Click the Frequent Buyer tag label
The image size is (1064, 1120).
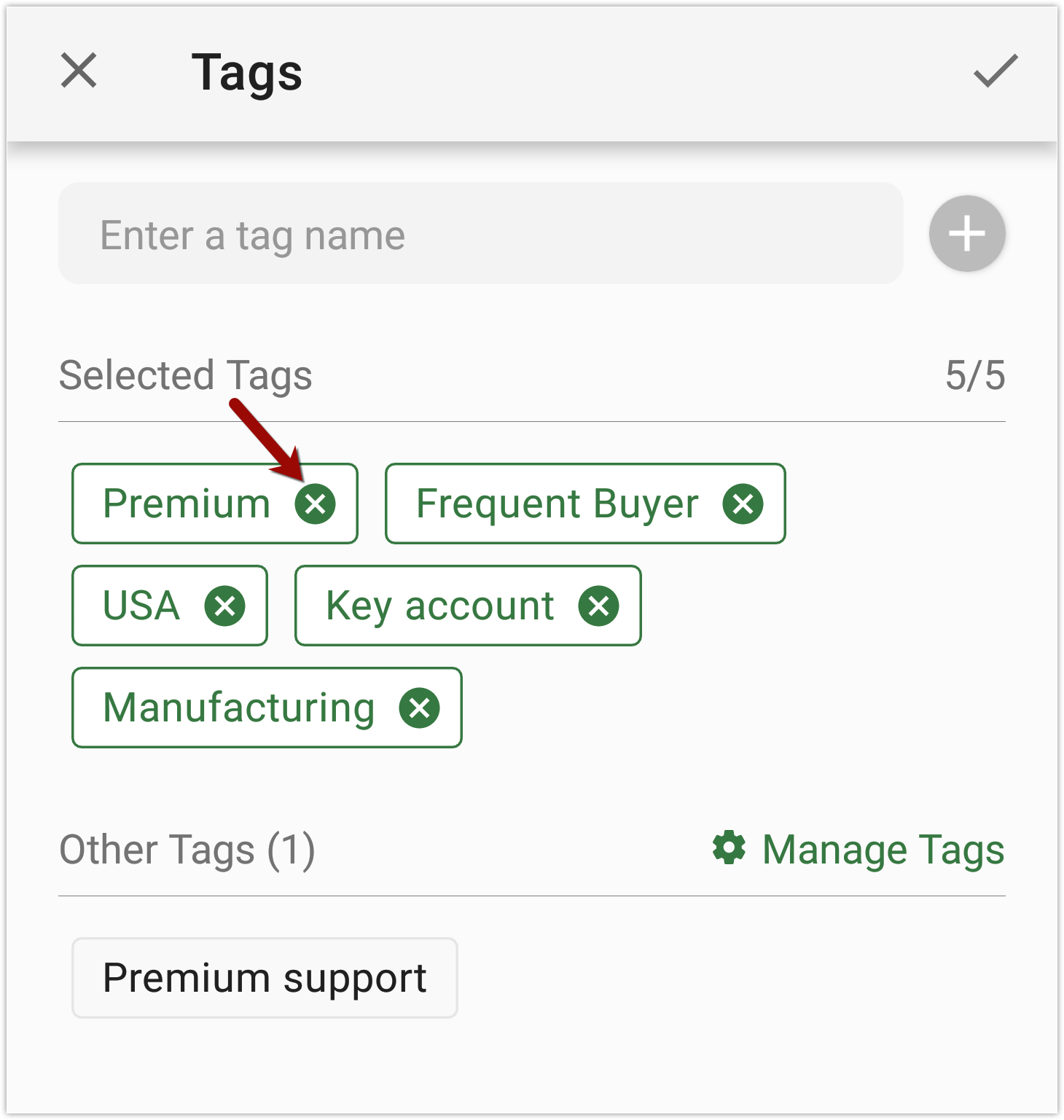[558, 504]
